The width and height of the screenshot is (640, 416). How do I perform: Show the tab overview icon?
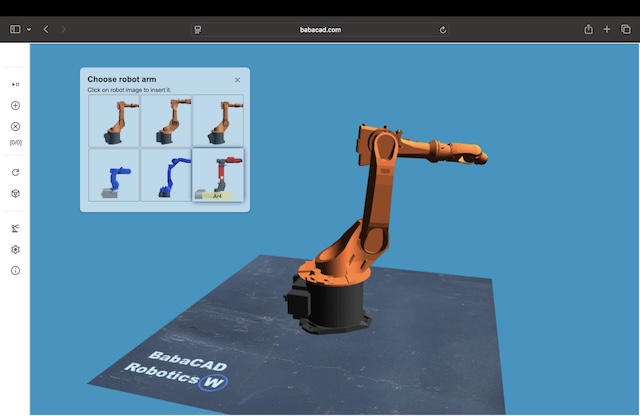tap(626, 29)
